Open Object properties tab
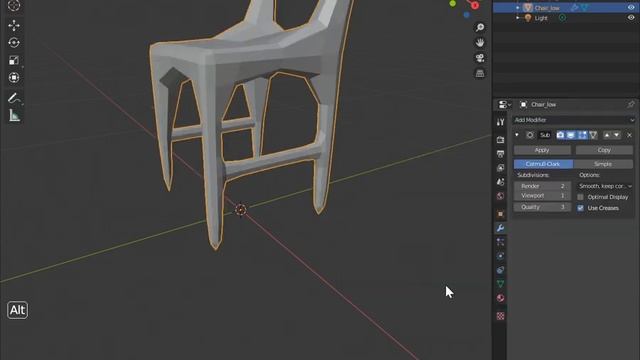 click(x=500, y=214)
